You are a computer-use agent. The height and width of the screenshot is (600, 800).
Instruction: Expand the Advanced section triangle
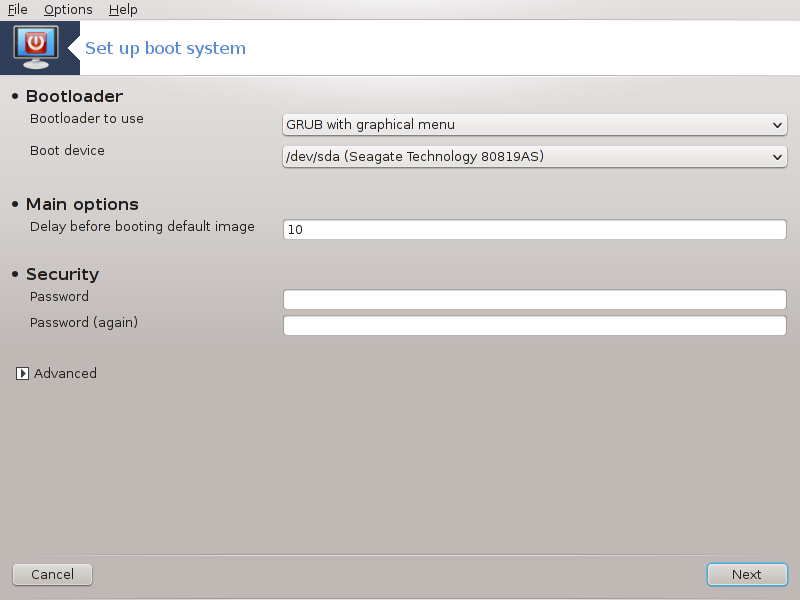click(22, 373)
